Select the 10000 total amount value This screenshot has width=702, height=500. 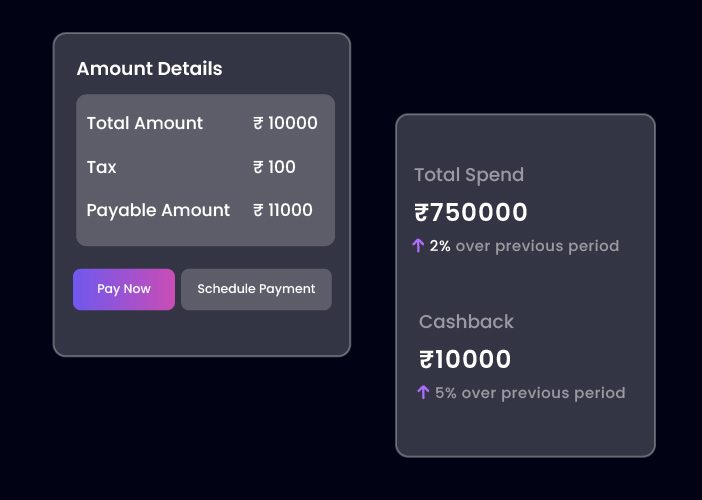[293, 124]
